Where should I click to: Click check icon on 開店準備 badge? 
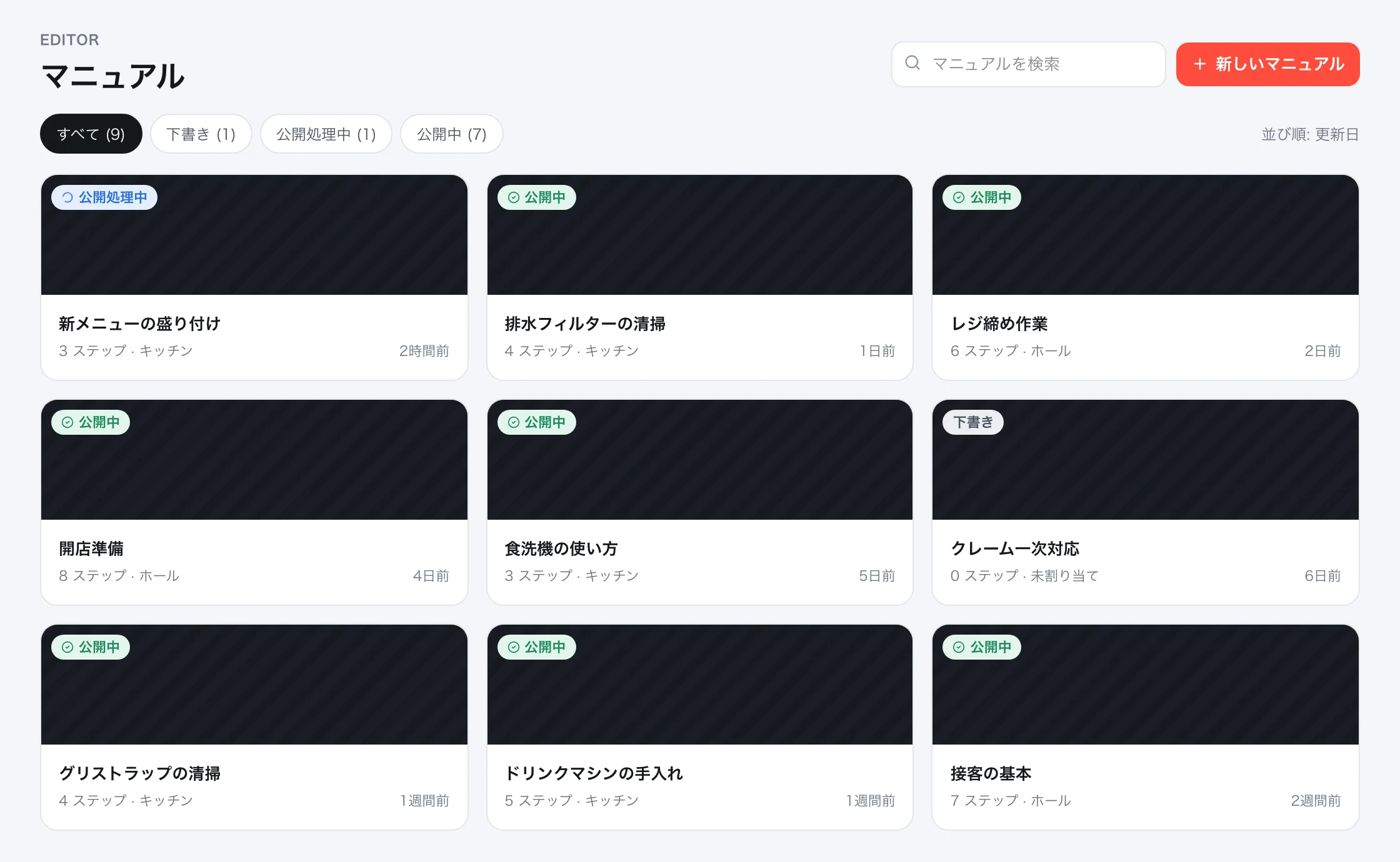(67, 422)
